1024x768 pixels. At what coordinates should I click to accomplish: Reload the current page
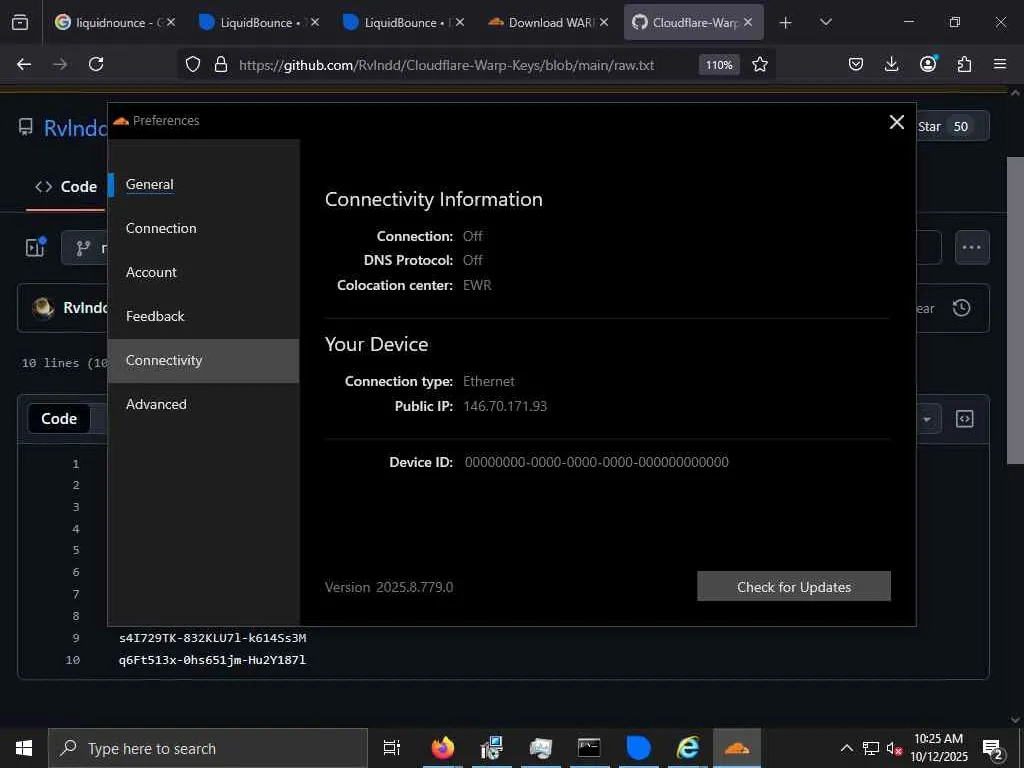click(x=96, y=64)
